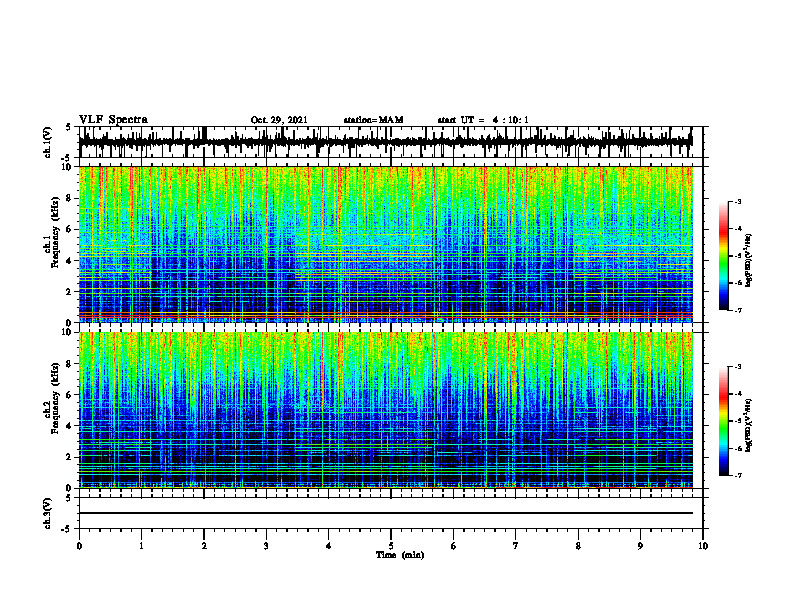Image resolution: width=792 pixels, height=612 pixels.
Task: Click the ch.1 frequency axis tick "6"
Action: (x=70, y=229)
